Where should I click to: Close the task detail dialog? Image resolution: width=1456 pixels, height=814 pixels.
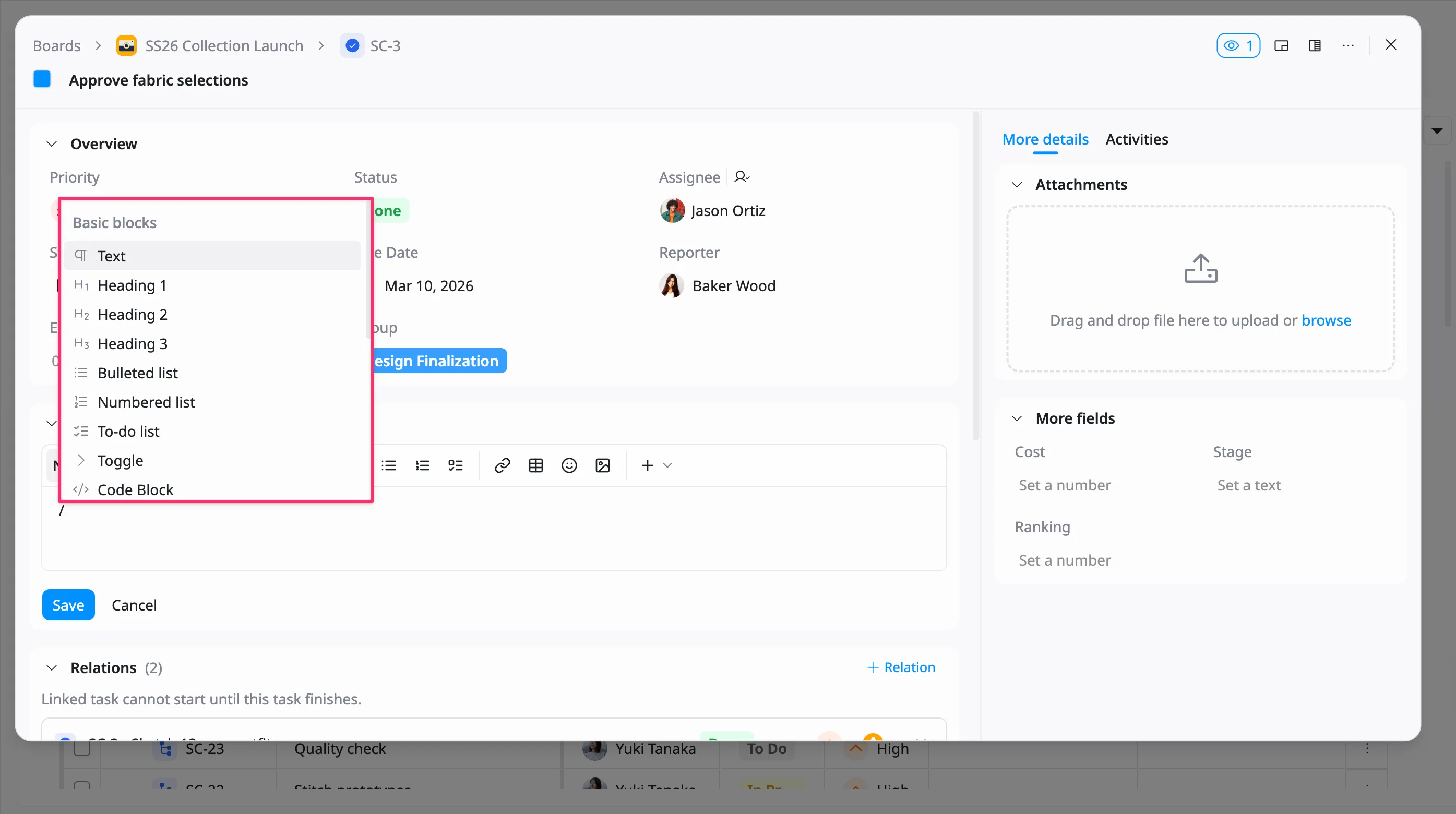[1391, 45]
